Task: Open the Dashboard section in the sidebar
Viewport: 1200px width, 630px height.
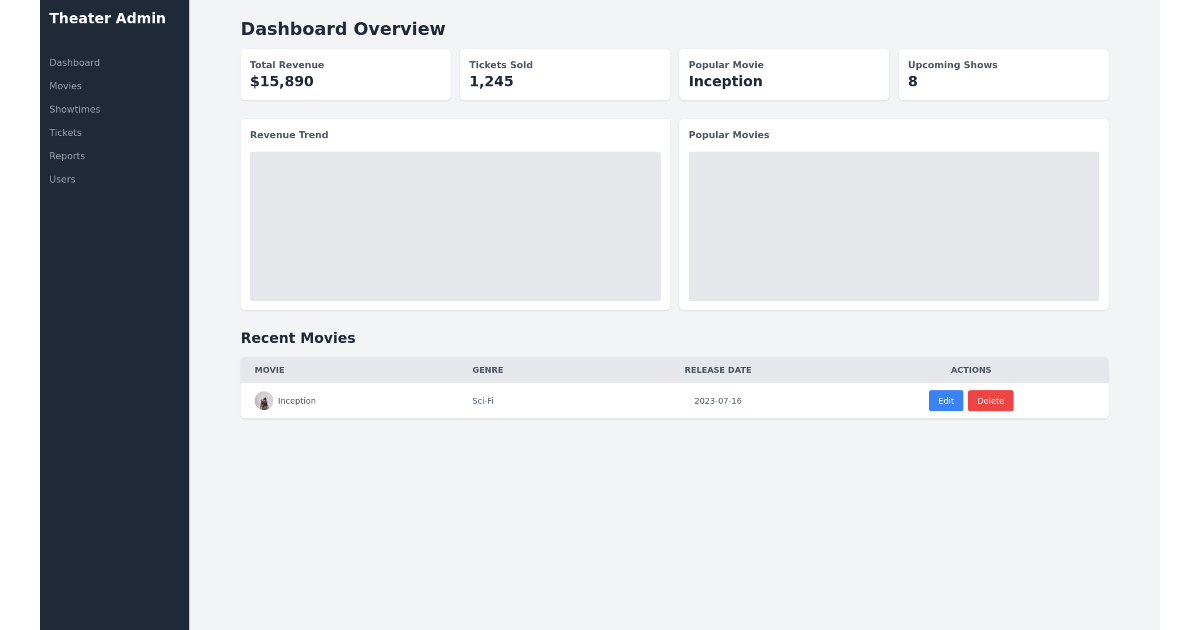Action: (74, 62)
